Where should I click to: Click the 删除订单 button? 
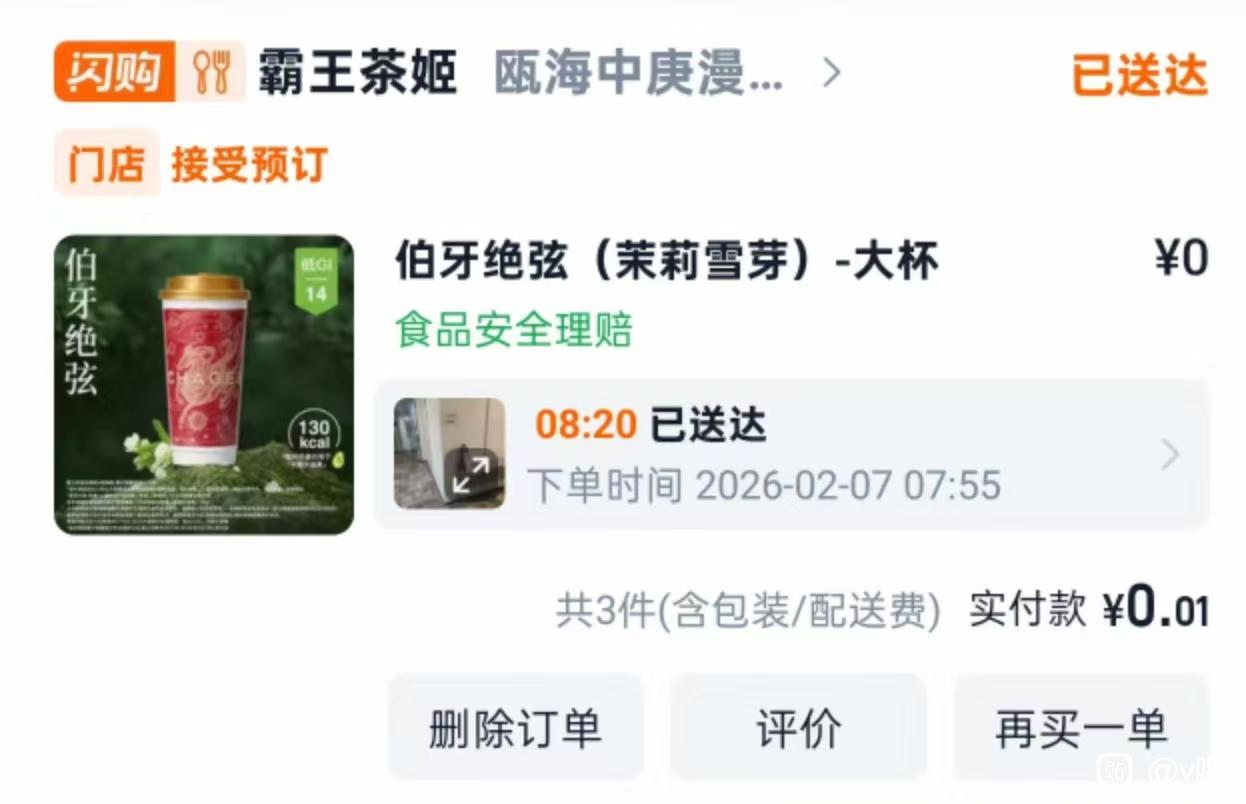[x=515, y=728]
